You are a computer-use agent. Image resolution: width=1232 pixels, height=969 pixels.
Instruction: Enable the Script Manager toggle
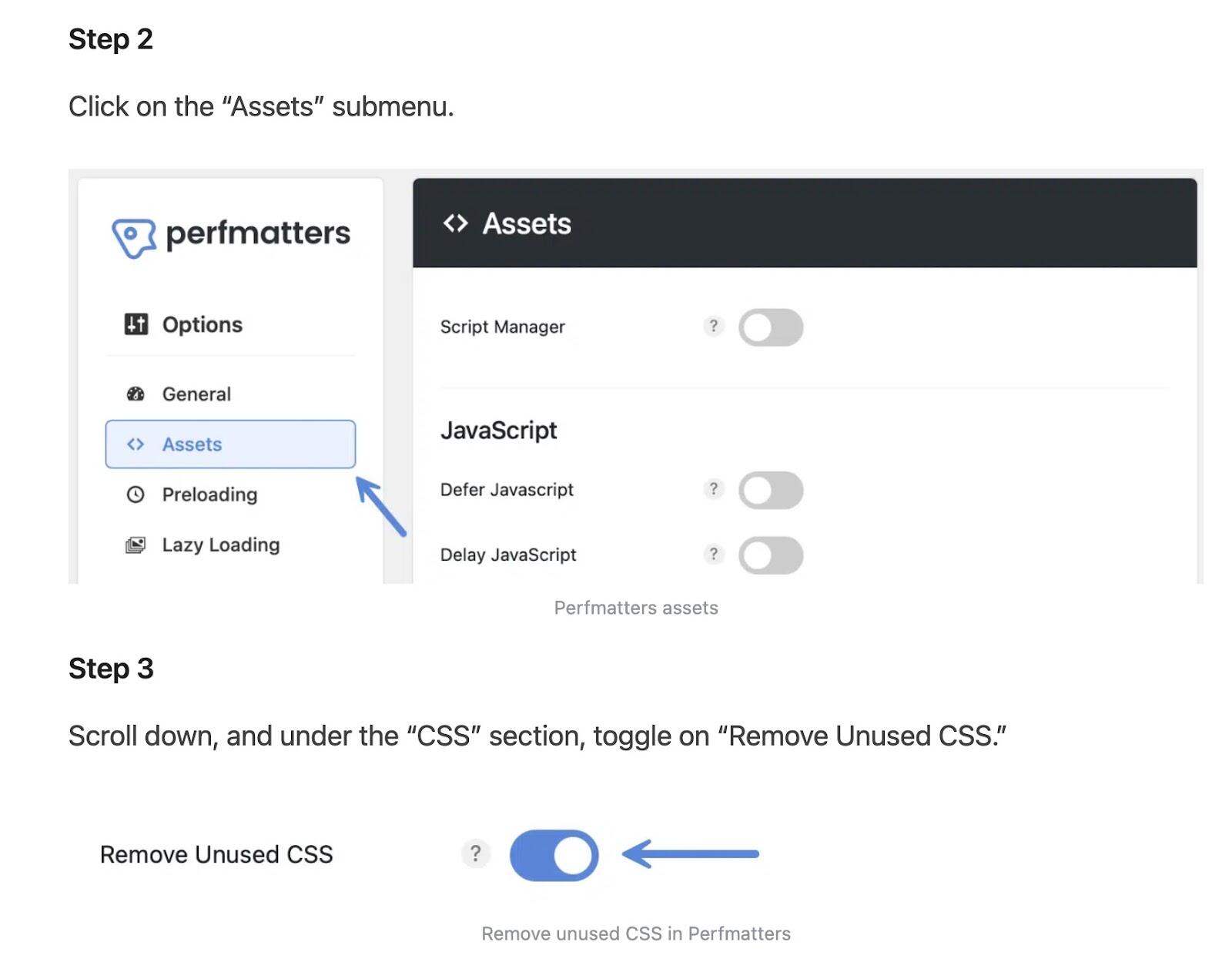pos(771,327)
